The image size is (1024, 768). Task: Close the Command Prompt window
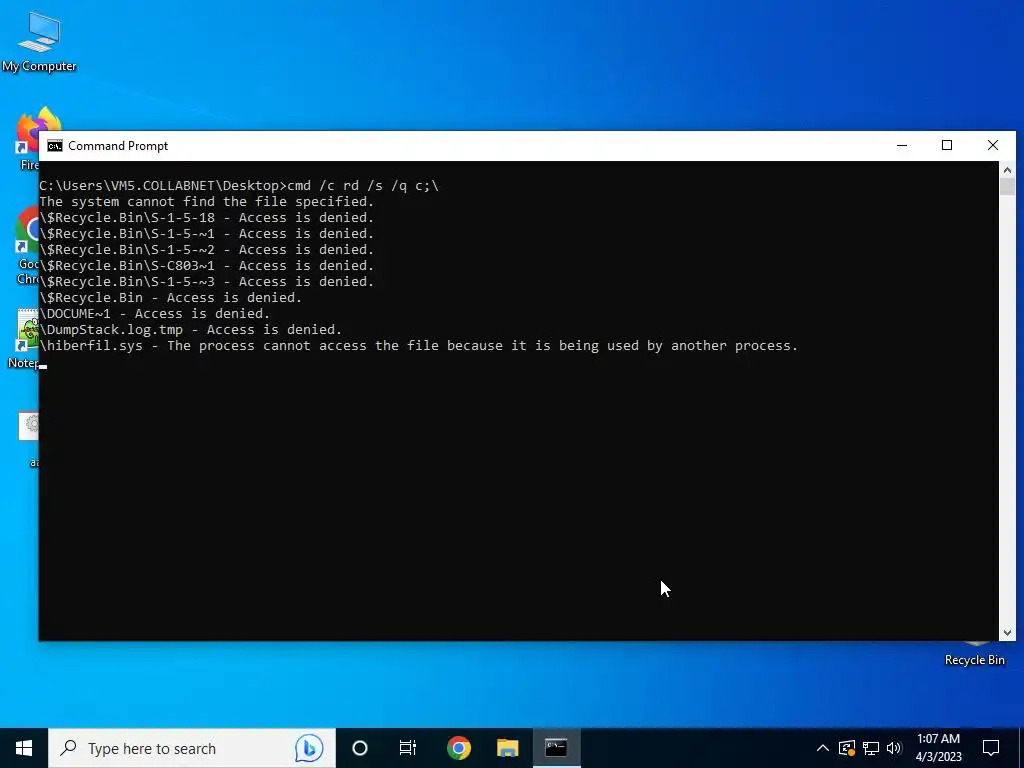993,146
